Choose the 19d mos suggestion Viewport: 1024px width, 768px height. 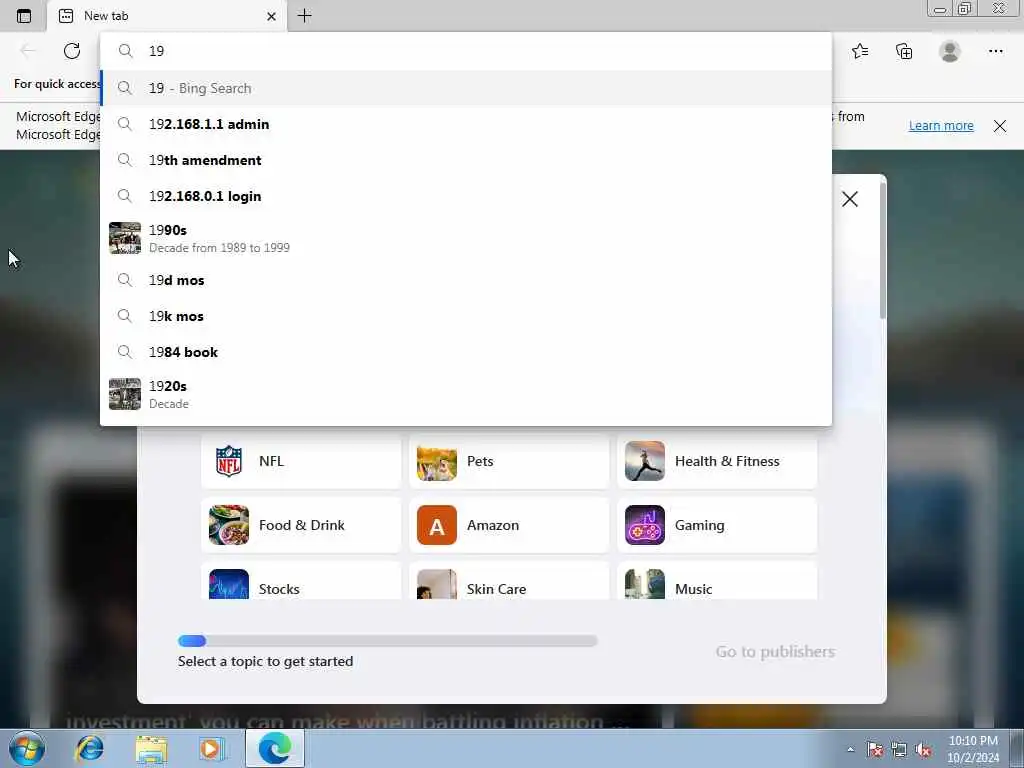tap(466, 280)
